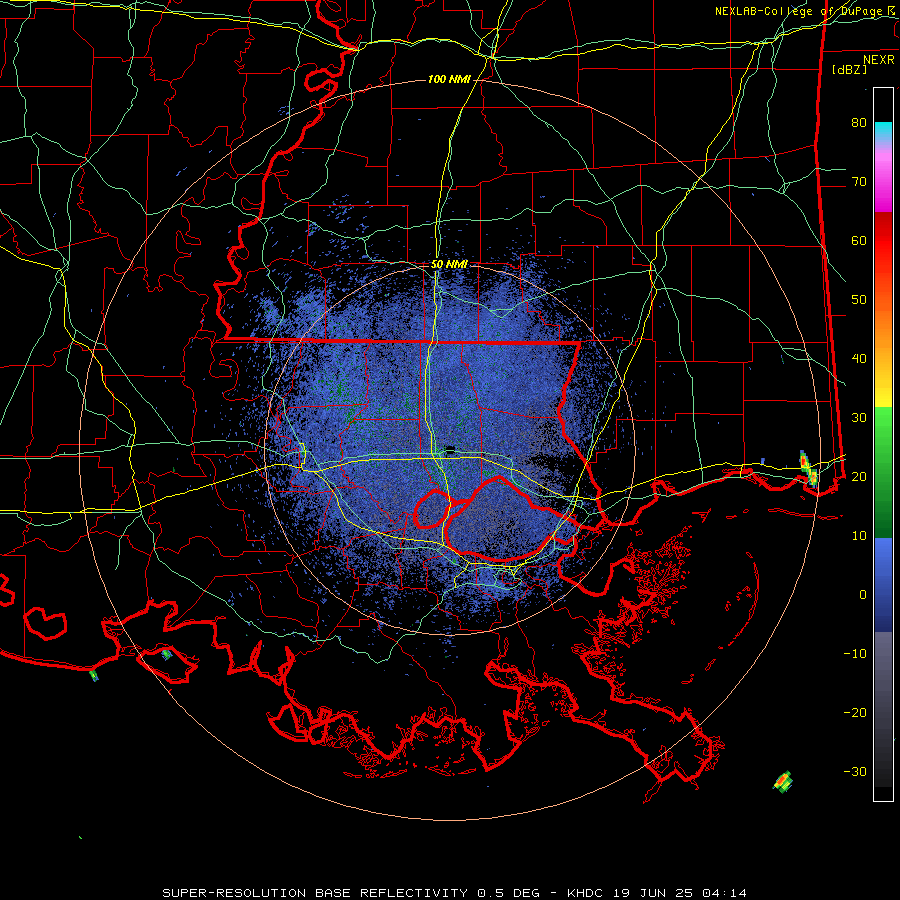
Task: Click the 50 NMI range ring label
Action: click(449, 265)
